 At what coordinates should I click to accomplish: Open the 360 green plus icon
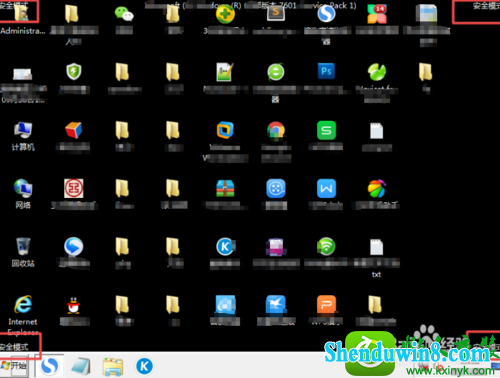click(x=225, y=15)
